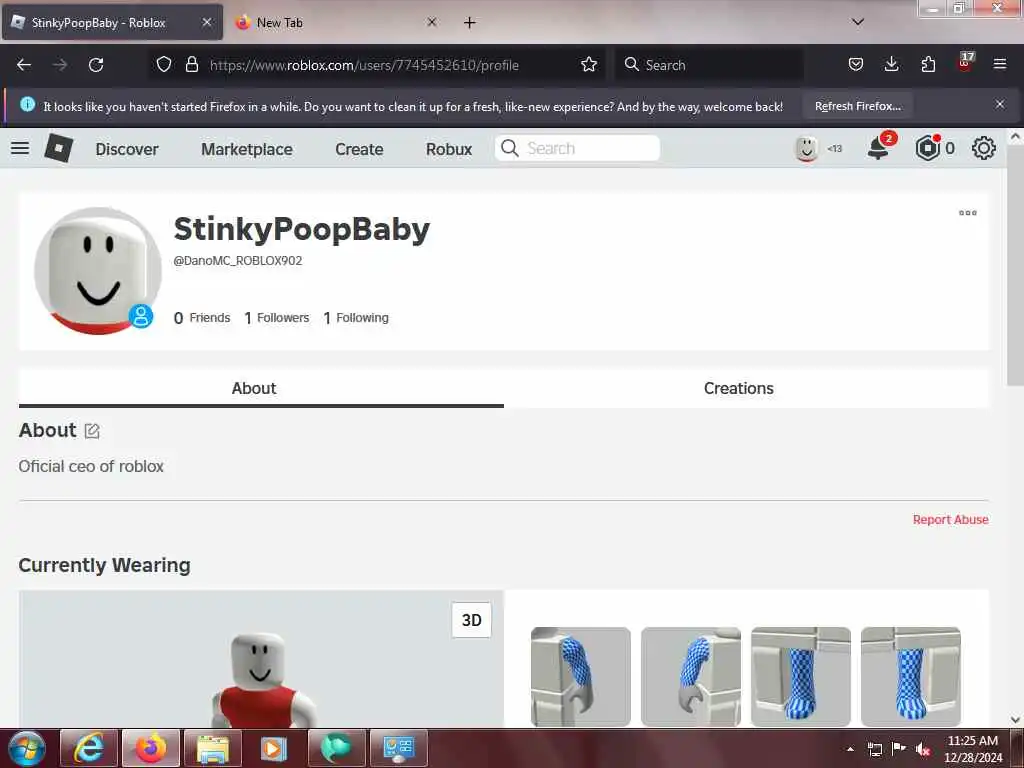Screen dimensions: 1024x768
Task: View the 0 Friends list
Action: tap(202, 318)
